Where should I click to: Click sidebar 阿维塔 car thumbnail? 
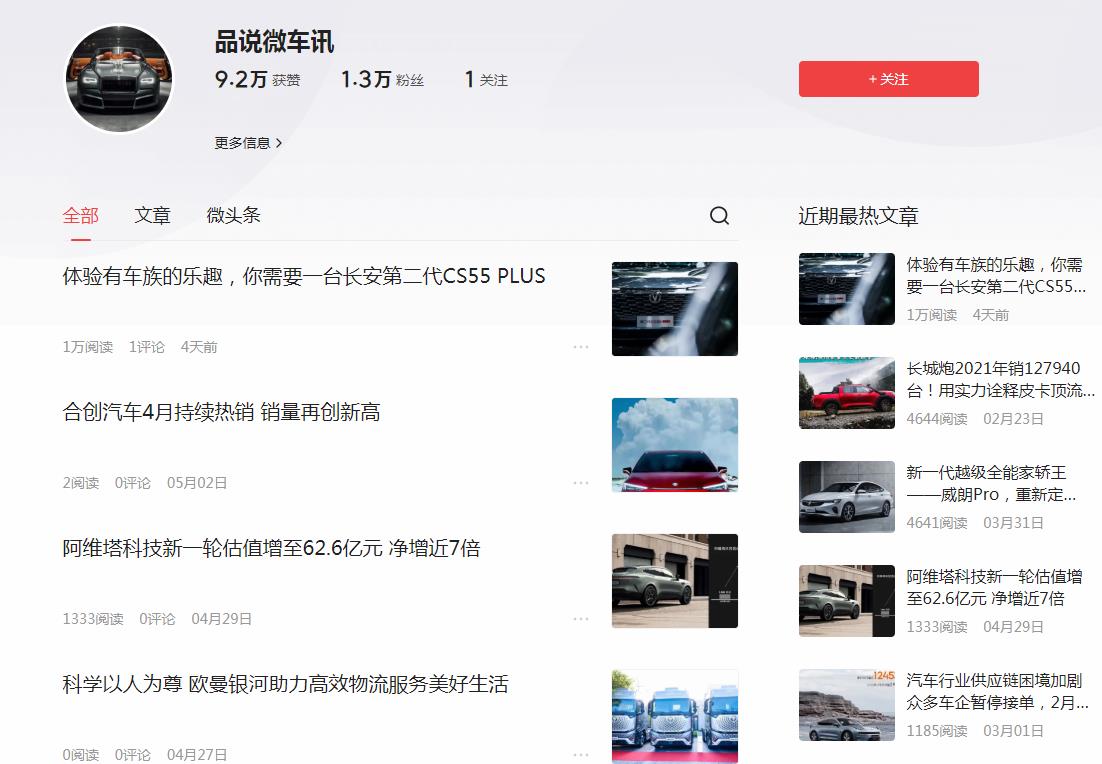(847, 601)
